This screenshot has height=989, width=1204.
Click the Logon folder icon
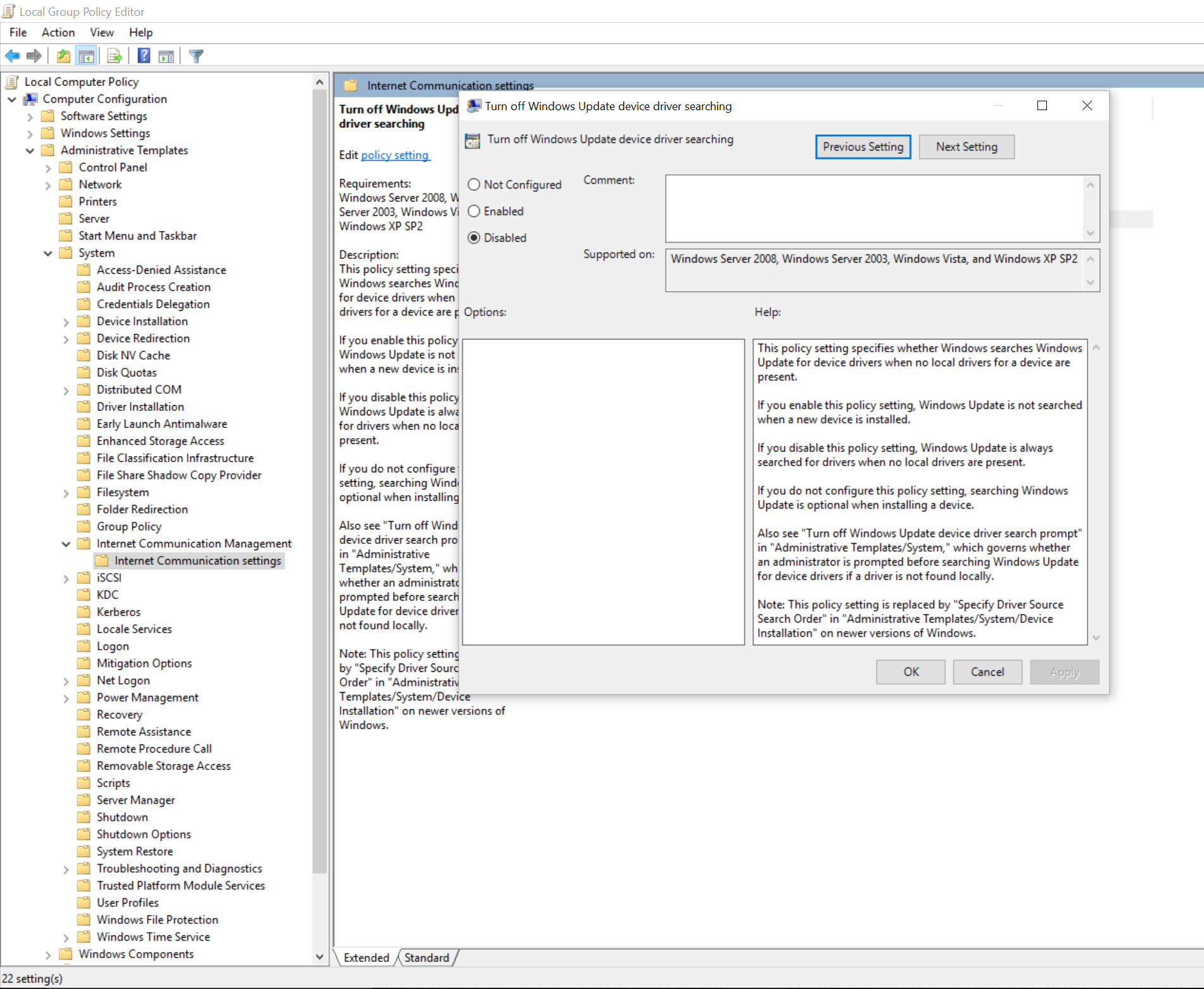point(84,646)
